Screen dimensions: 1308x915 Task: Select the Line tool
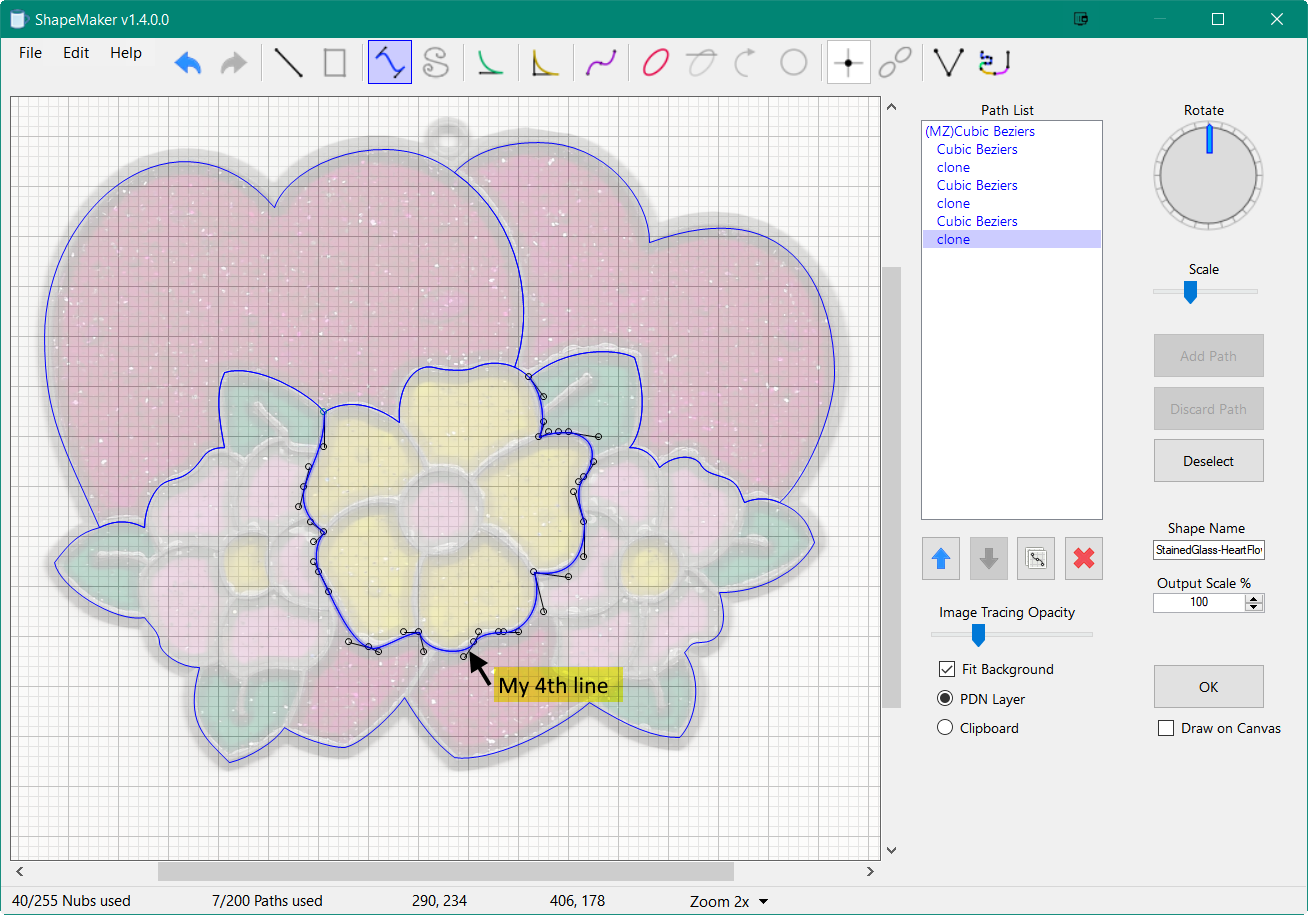click(288, 62)
